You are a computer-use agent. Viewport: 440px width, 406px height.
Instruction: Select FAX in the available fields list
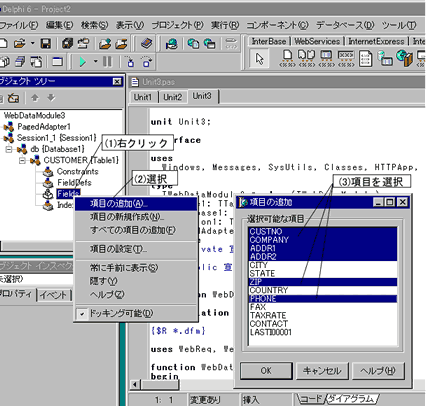point(323,307)
